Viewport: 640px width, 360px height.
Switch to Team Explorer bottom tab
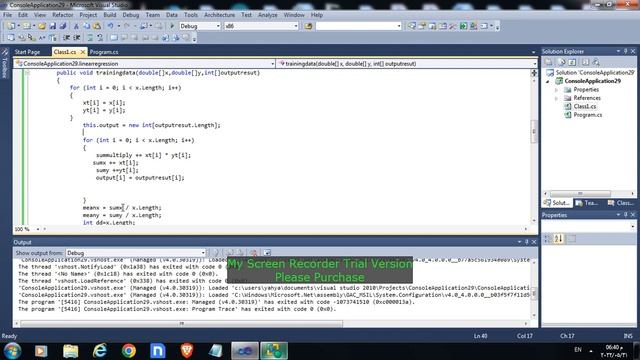tap(586, 203)
